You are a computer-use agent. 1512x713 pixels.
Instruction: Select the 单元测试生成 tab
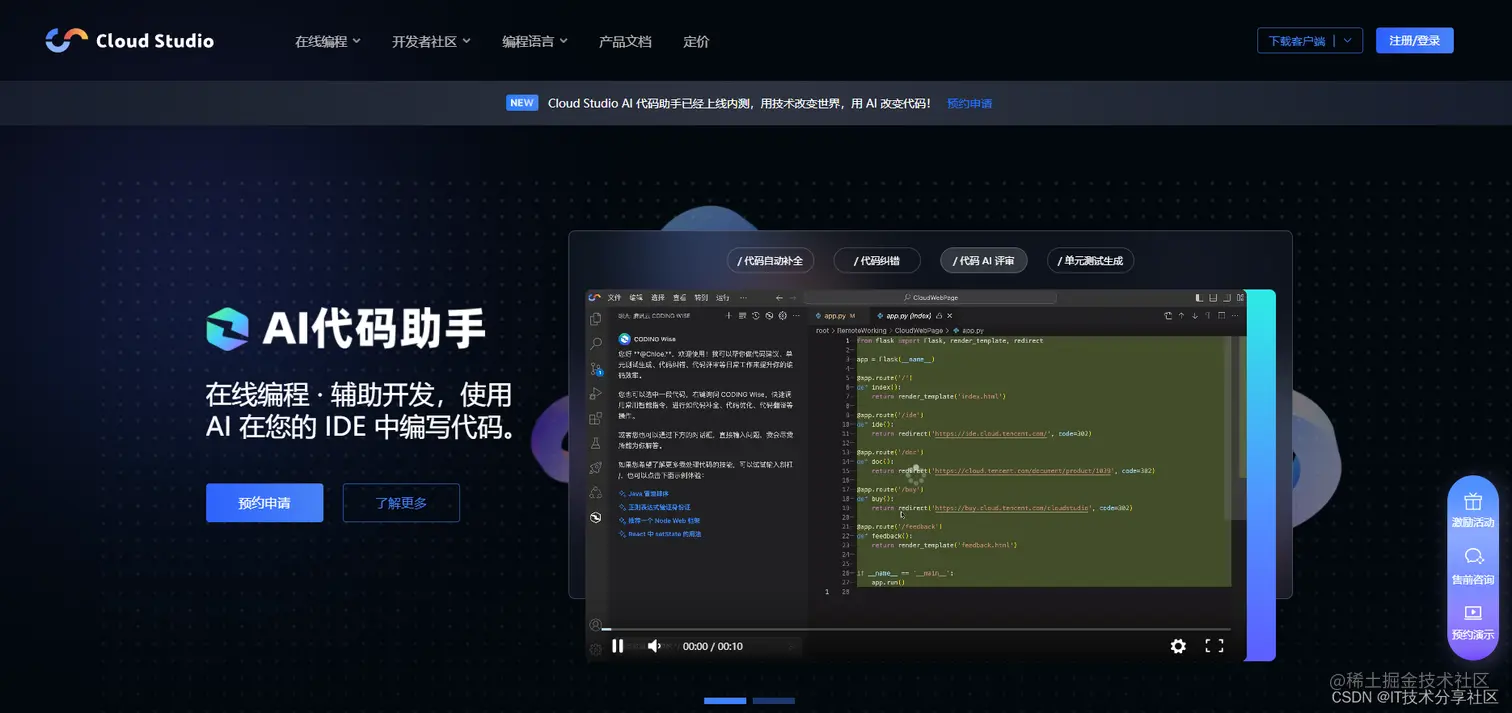[1090, 261]
